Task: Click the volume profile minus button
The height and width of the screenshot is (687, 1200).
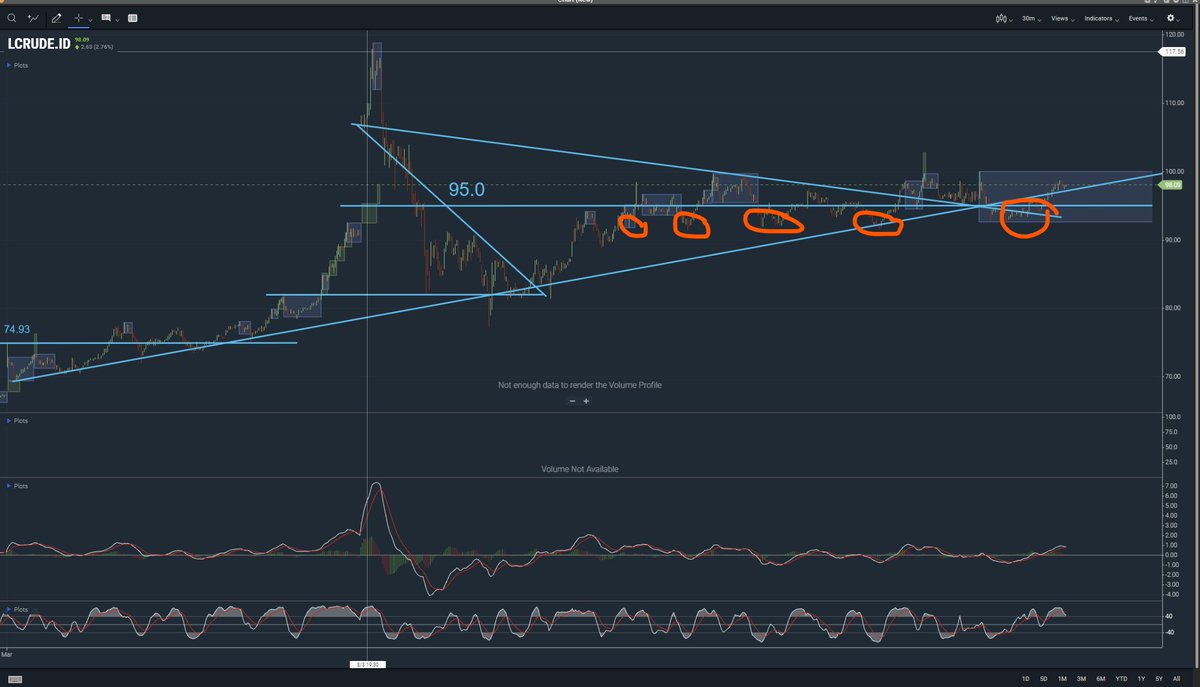Action: [x=573, y=401]
